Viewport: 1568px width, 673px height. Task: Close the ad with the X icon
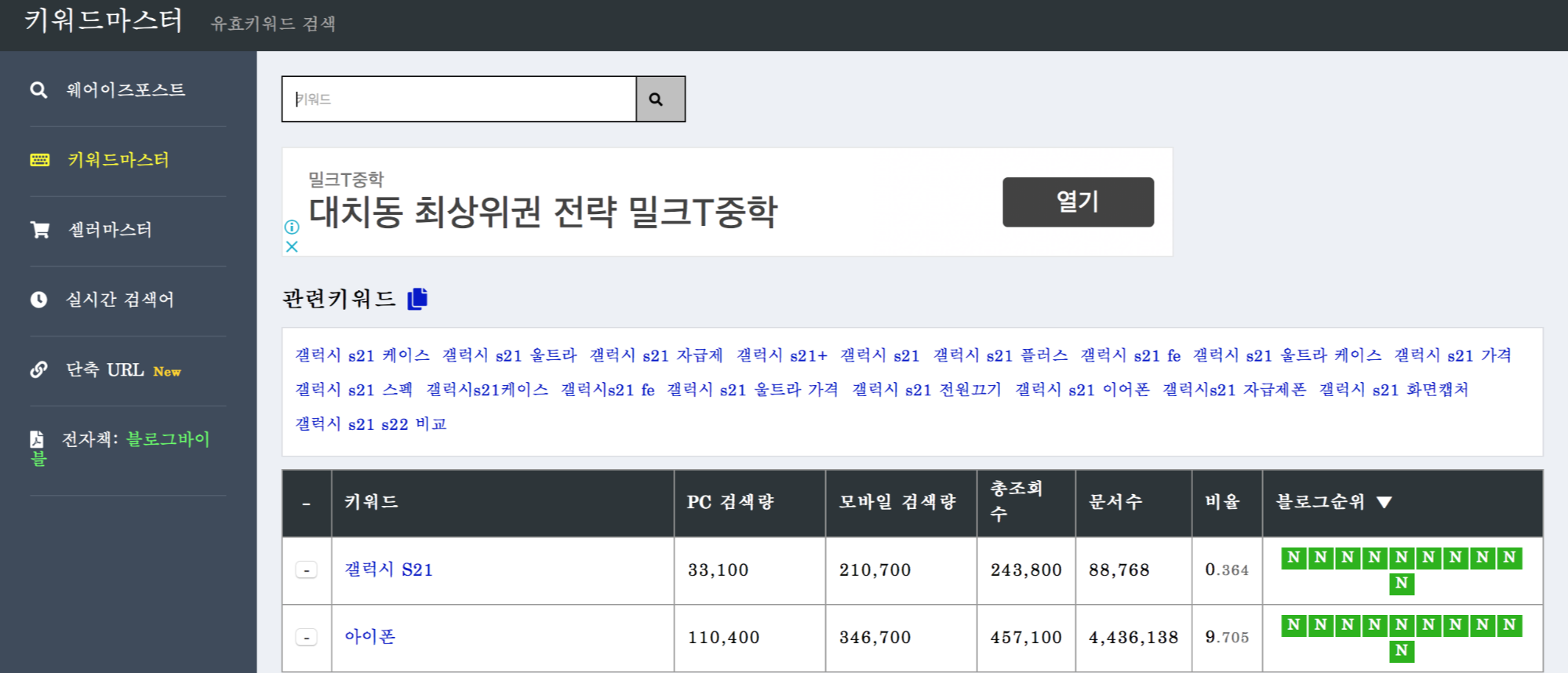tap(292, 246)
